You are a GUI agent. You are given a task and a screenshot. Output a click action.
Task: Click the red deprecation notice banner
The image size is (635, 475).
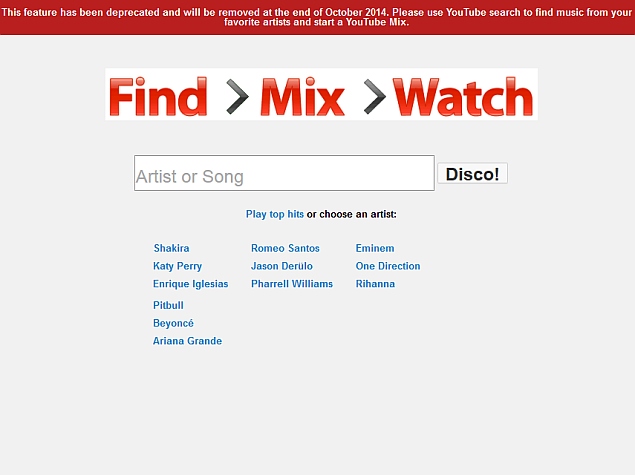[318, 17]
